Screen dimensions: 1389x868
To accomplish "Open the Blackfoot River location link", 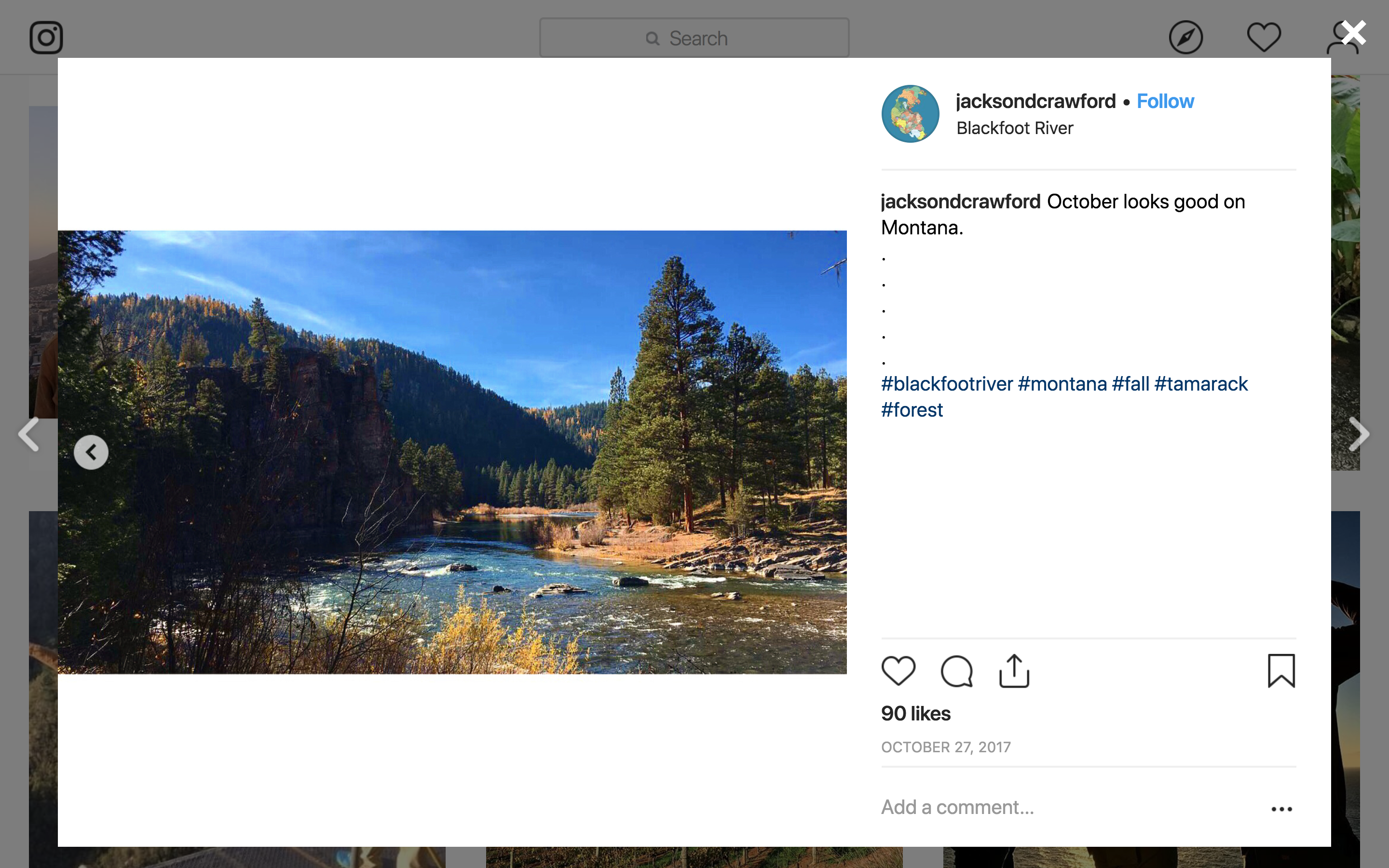I will [x=1014, y=128].
